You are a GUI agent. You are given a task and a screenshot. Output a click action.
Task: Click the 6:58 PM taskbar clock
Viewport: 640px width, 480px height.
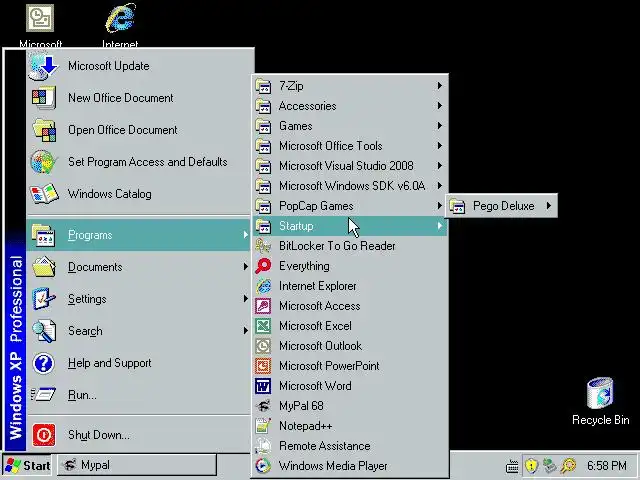(607, 465)
